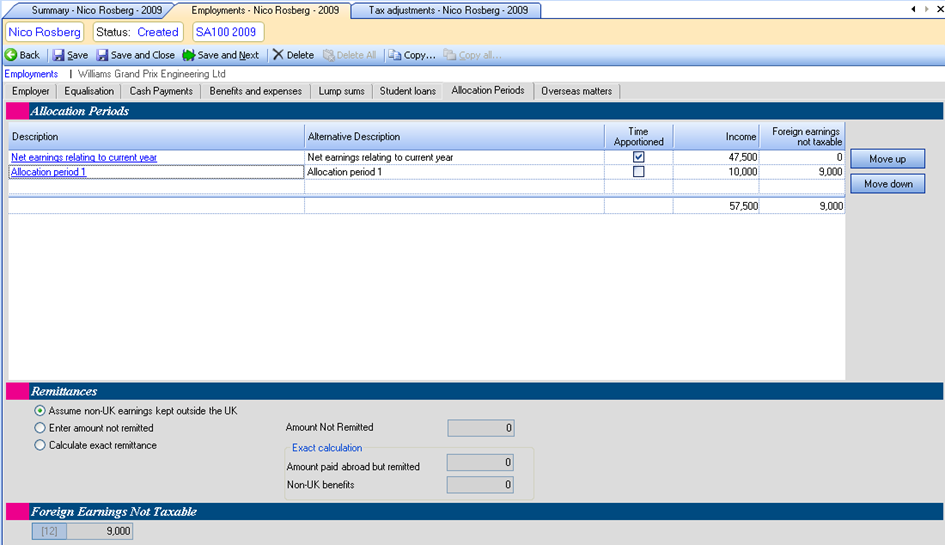Viewport: 945px width, 545px height.
Task: Click the Copy… pages icon
Action: tap(395, 55)
